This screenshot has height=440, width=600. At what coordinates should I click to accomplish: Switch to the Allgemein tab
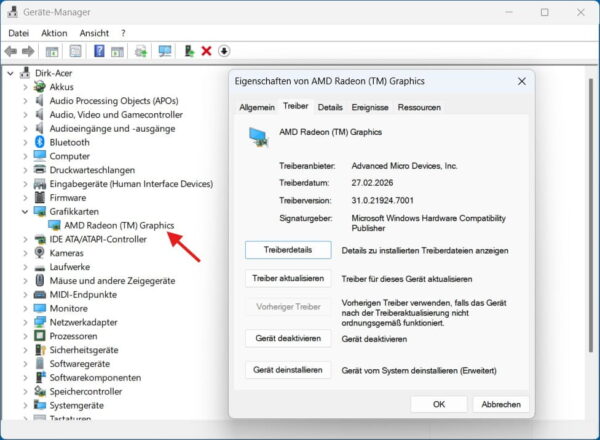[x=257, y=108]
